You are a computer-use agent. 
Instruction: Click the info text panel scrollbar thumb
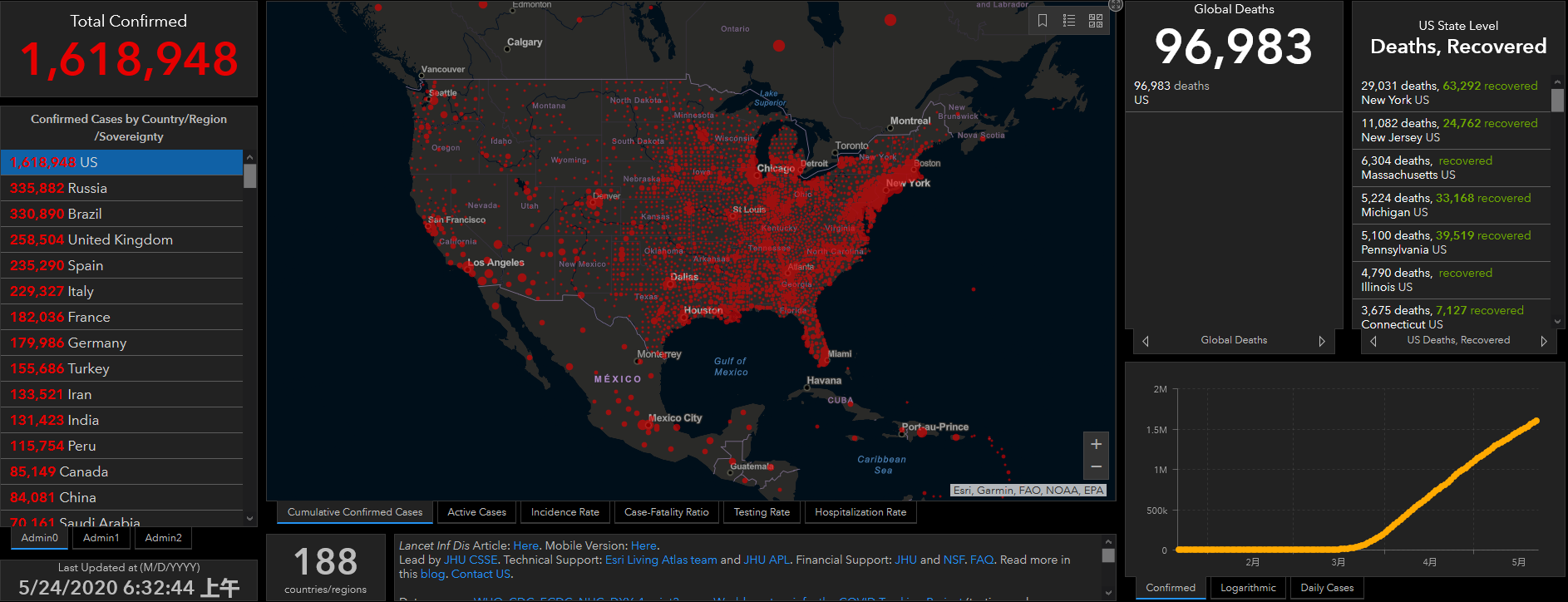pos(1108,555)
